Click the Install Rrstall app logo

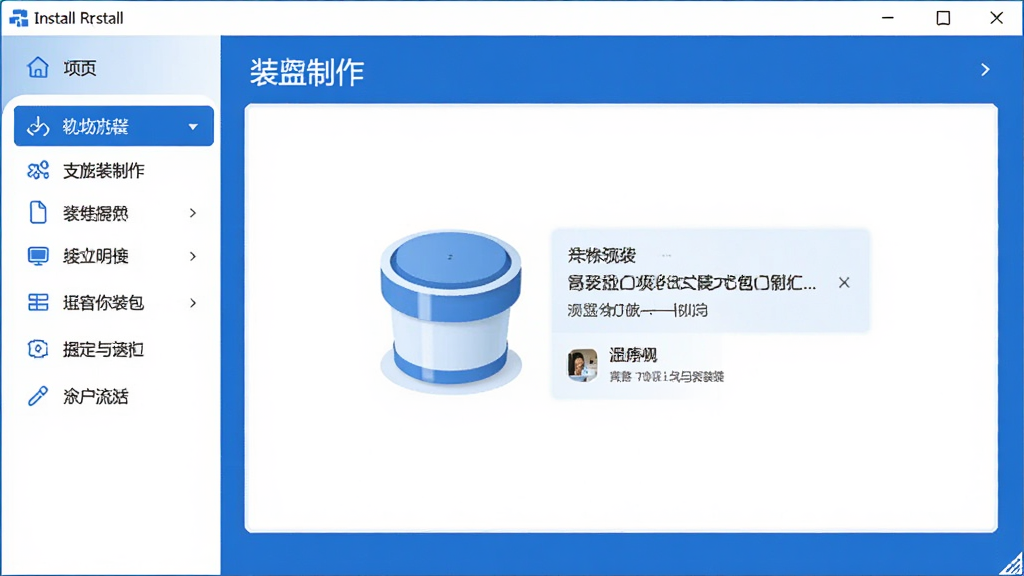18,18
